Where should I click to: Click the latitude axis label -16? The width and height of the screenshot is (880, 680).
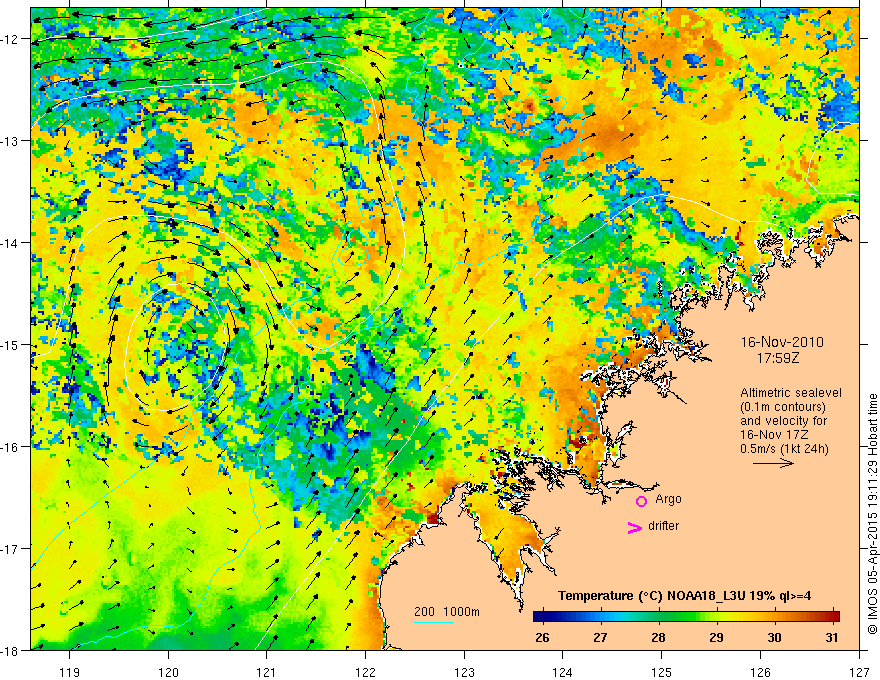coord(11,447)
